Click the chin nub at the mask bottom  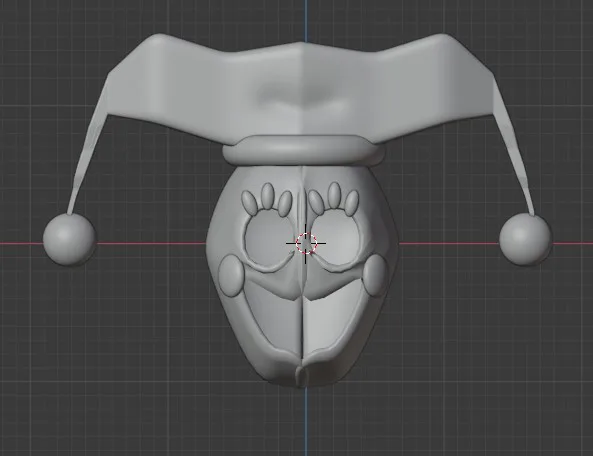tap(302, 376)
